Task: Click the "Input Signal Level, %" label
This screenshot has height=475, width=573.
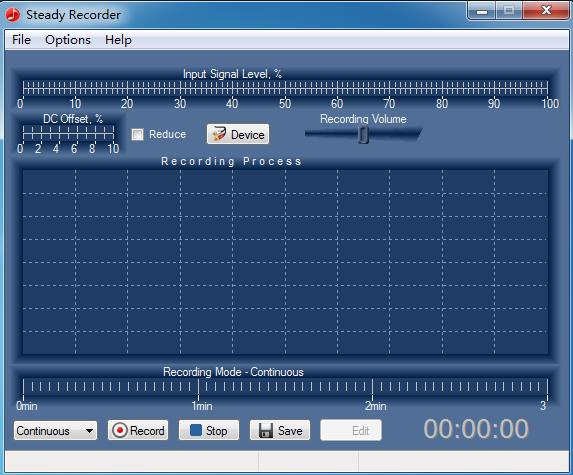Action: pos(232,74)
